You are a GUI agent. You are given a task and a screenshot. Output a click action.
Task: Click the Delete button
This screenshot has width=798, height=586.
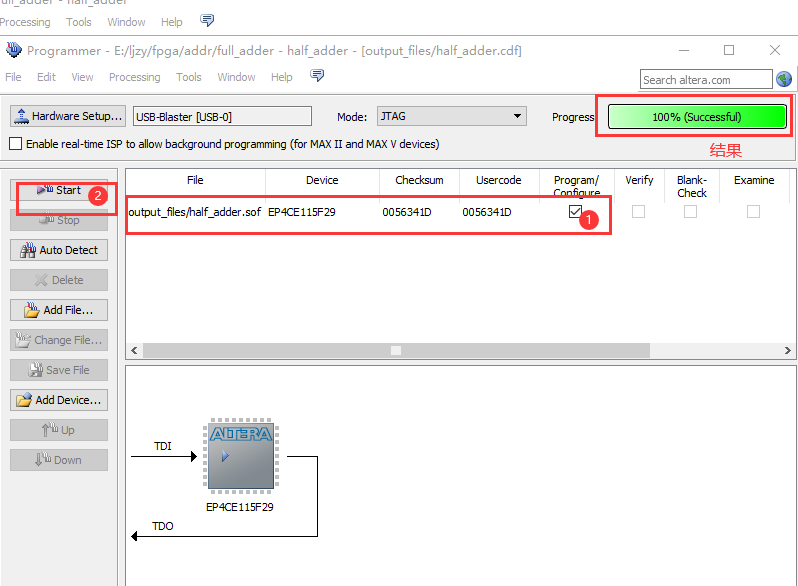click(59, 280)
